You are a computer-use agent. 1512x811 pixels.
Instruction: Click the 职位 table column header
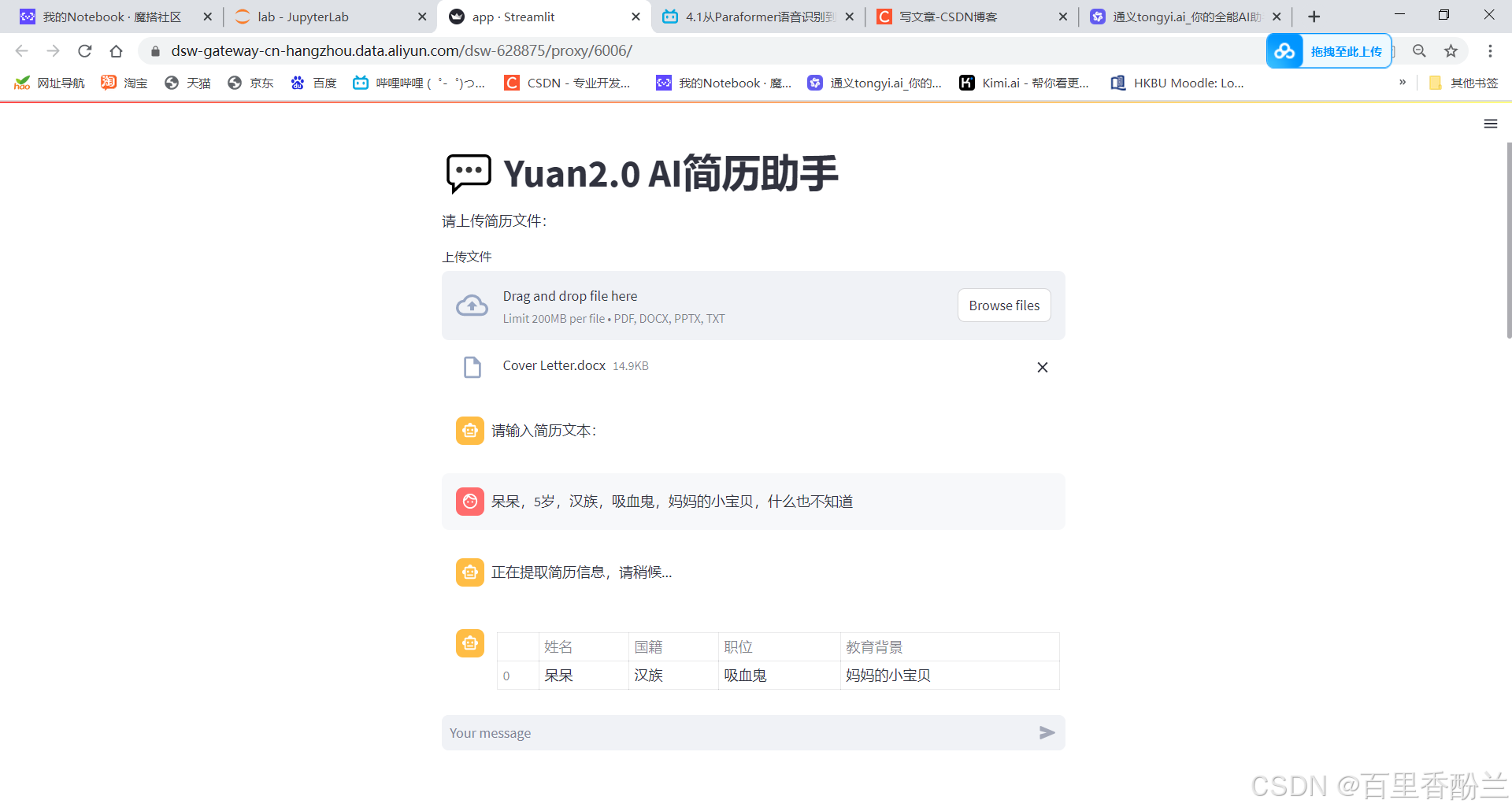click(x=779, y=647)
